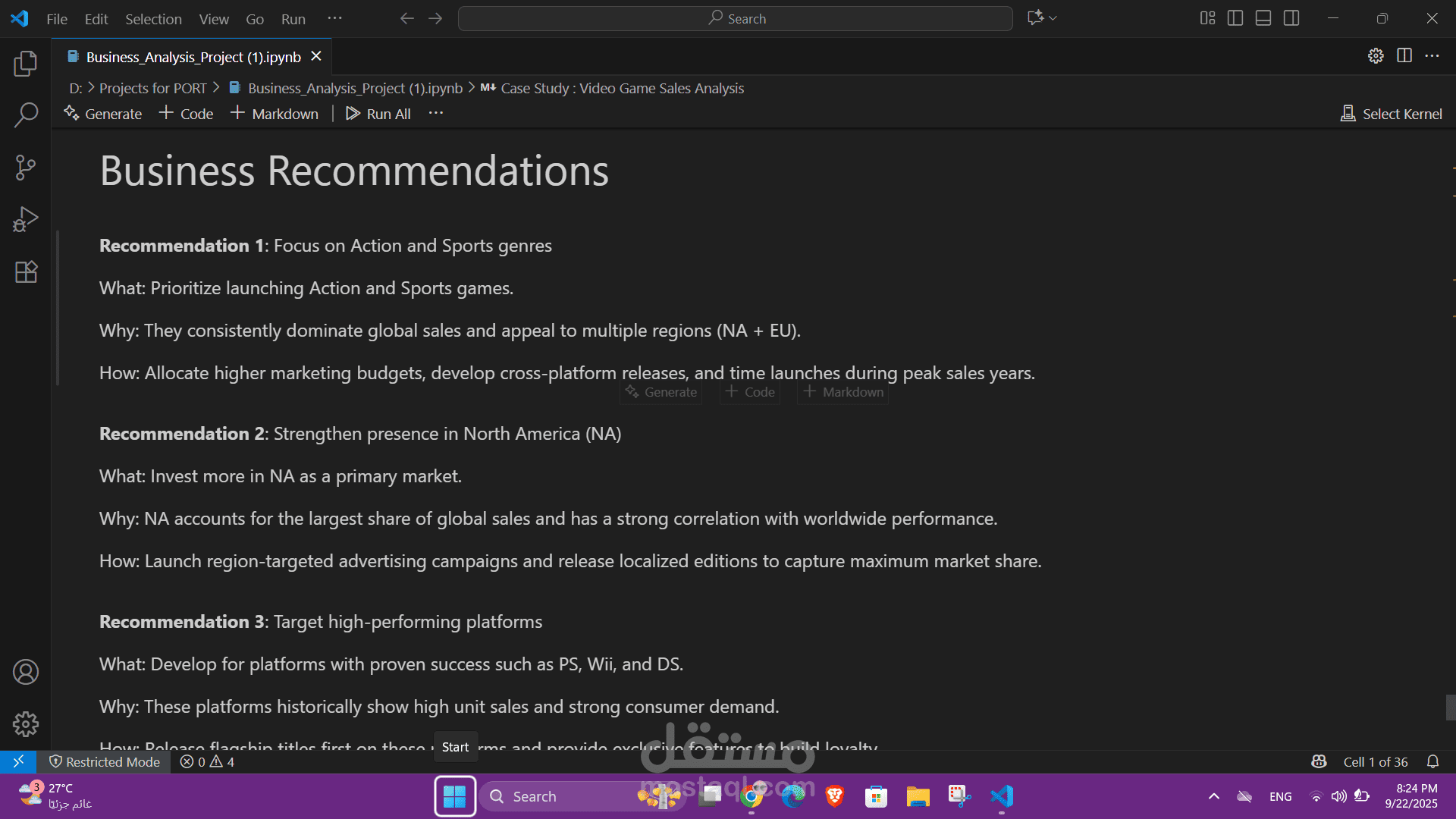Open the Accounts menu icon

tap(26, 672)
